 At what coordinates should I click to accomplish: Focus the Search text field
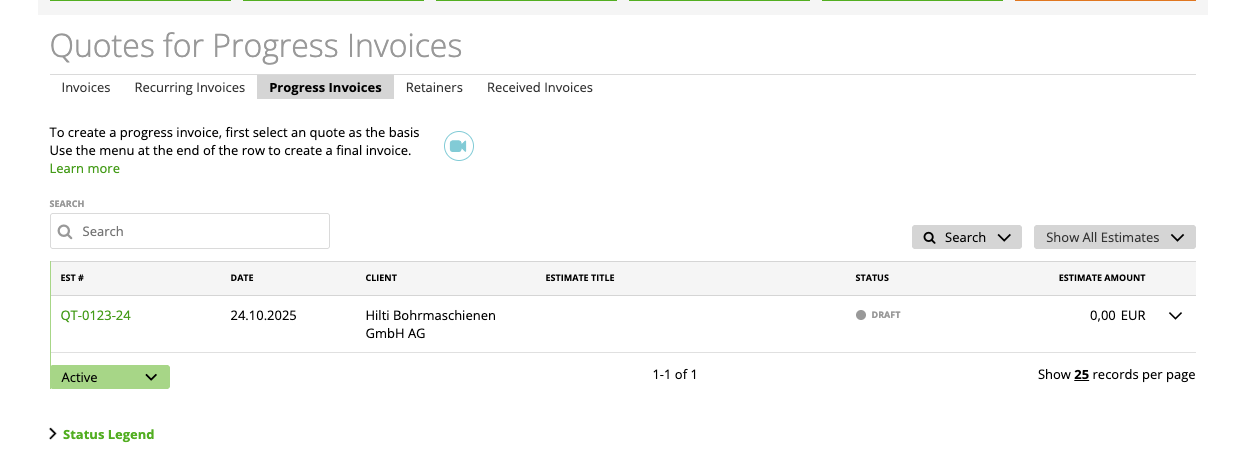tap(200, 231)
